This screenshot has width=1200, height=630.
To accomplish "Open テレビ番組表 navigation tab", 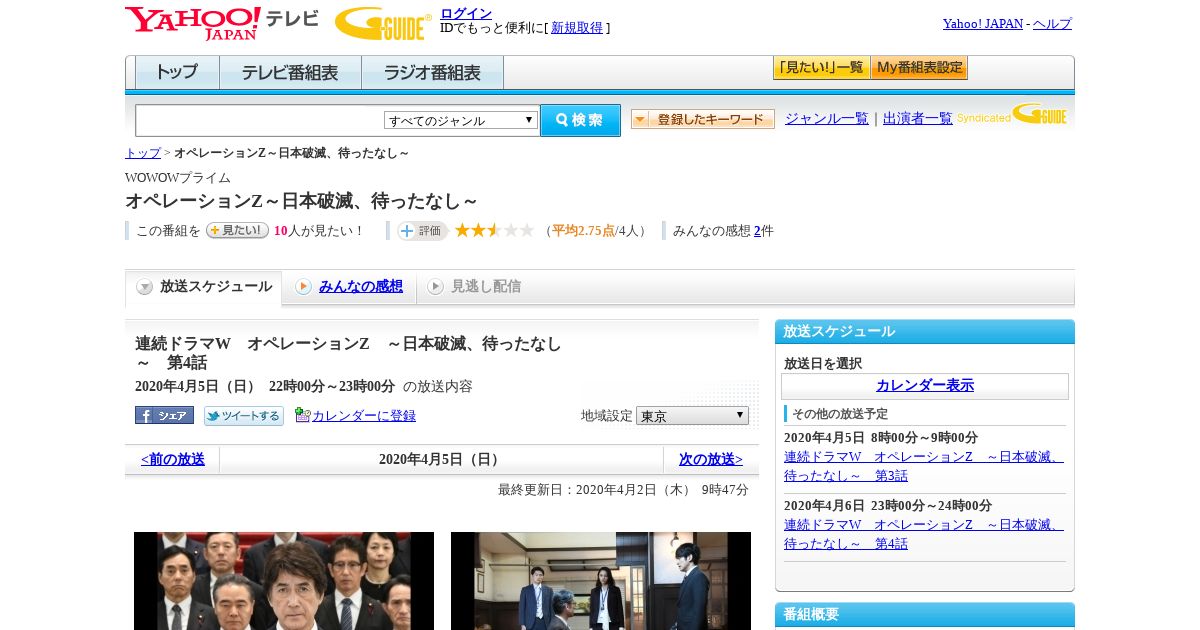I will (x=290, y=72).
